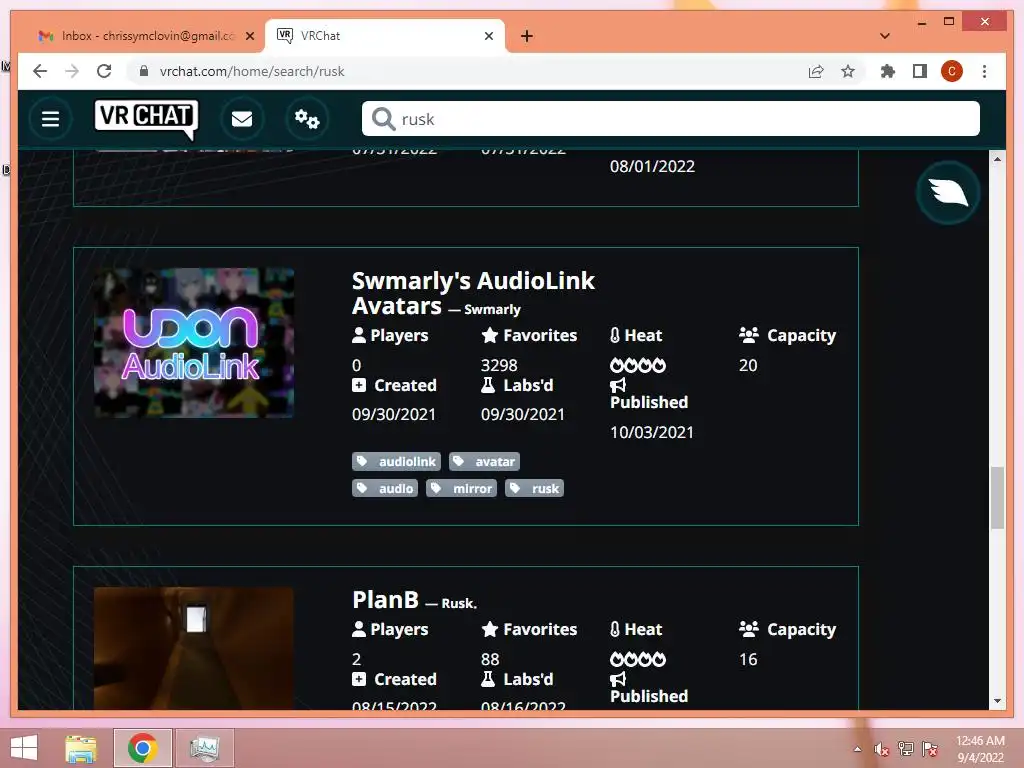Open Chrome three-dot menu

pyautogui.click(x=984, y=71)
